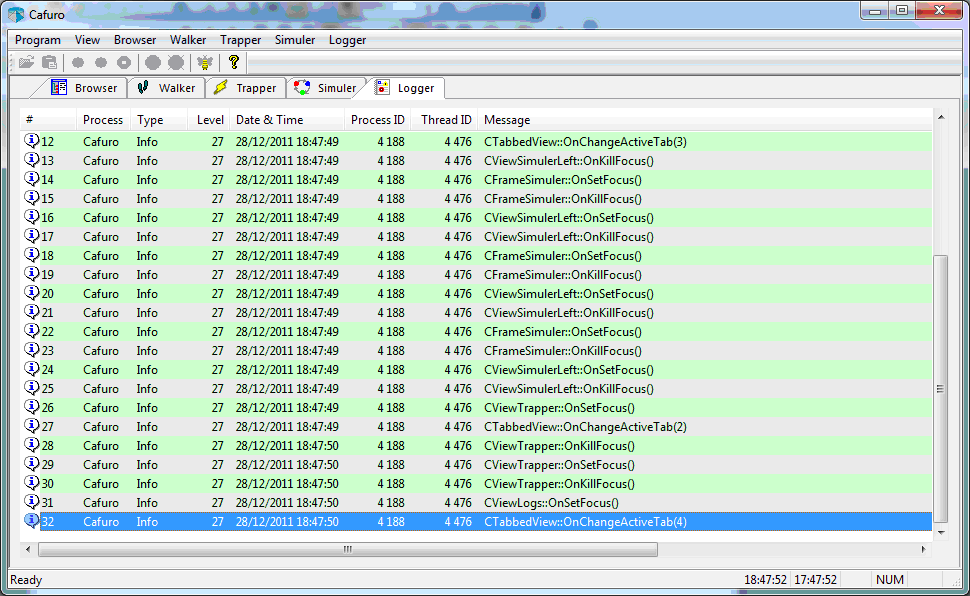Open the Trapper tab
This screenshot has width=970, height=596.
[246, 88]
